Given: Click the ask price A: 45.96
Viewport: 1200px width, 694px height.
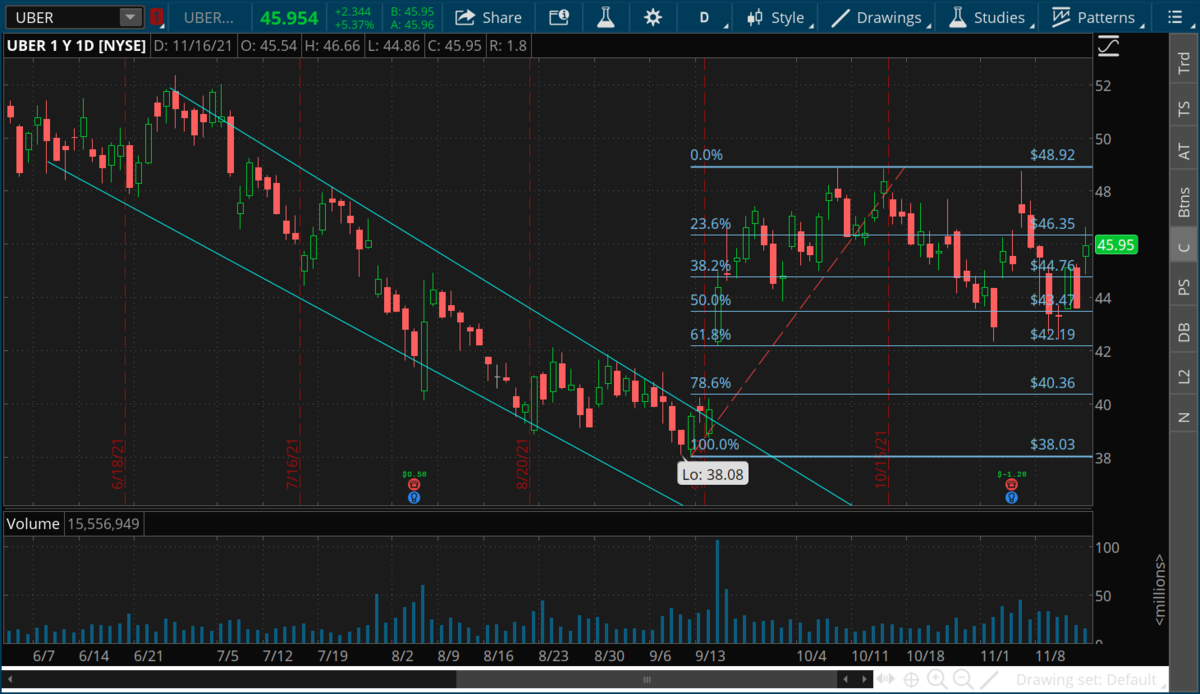Looking at the screenshot, I should click(x=412, y=24).
